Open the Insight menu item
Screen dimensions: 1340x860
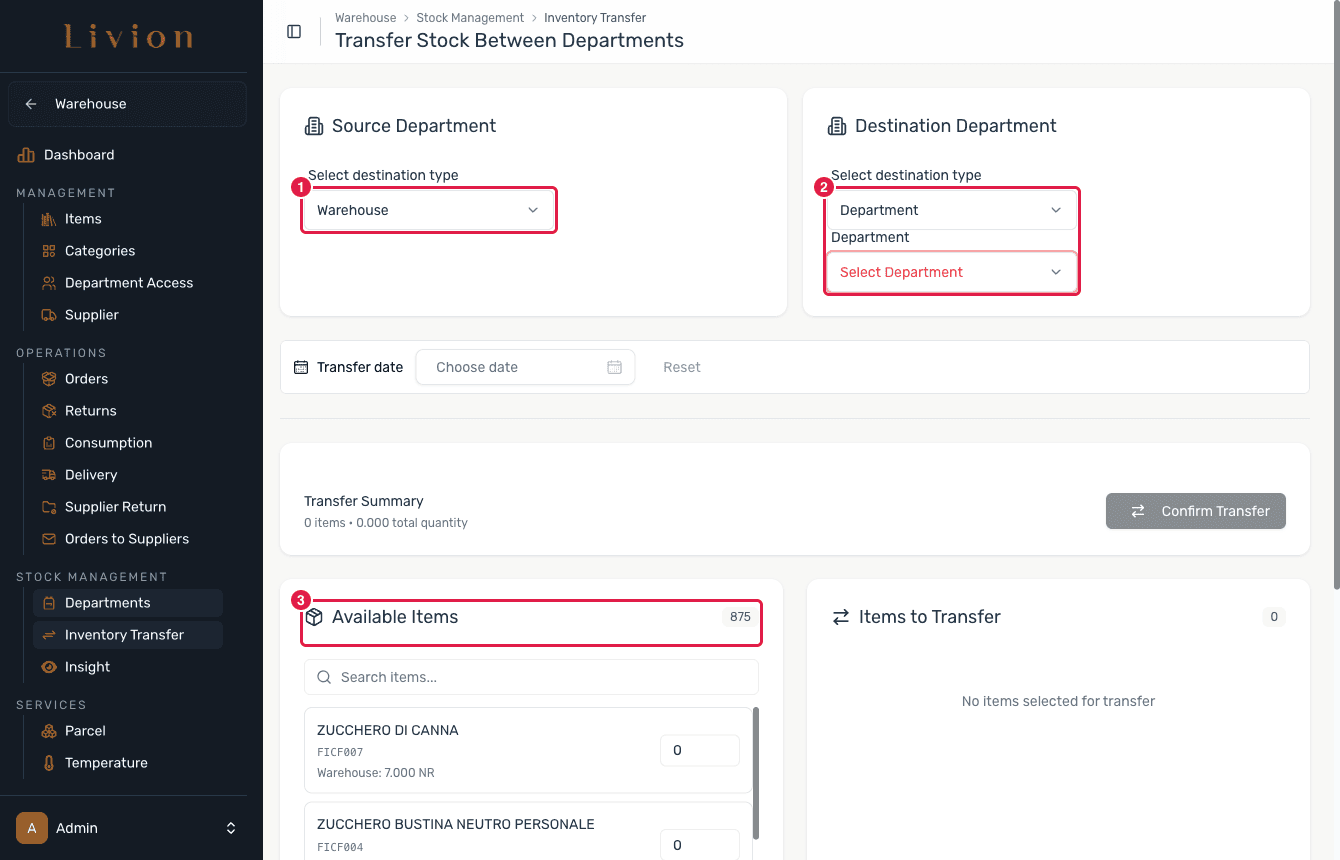pyautogui.click(x=88, y=667)
